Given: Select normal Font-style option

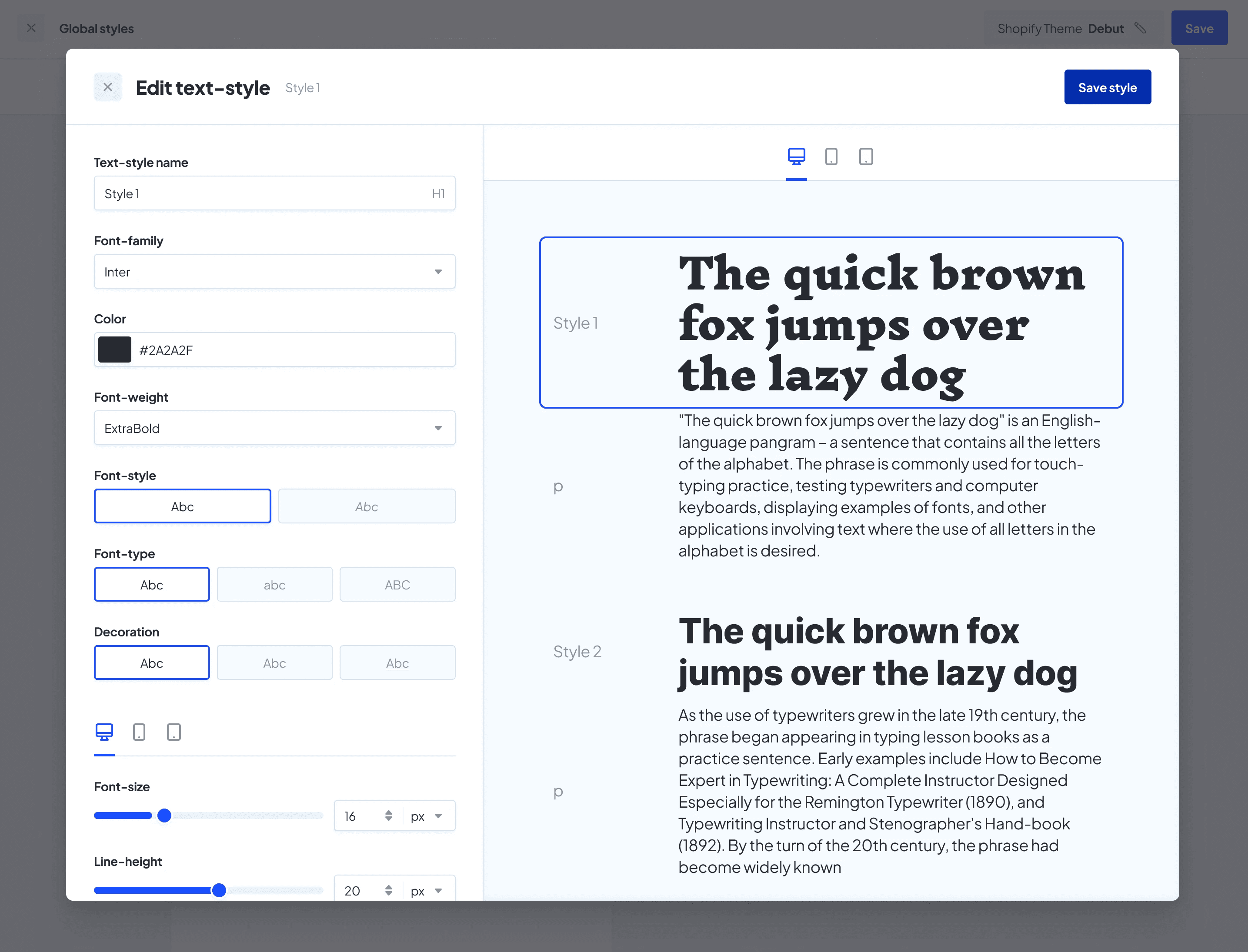Looking at the screenshot, I should [x=183, y=506].
